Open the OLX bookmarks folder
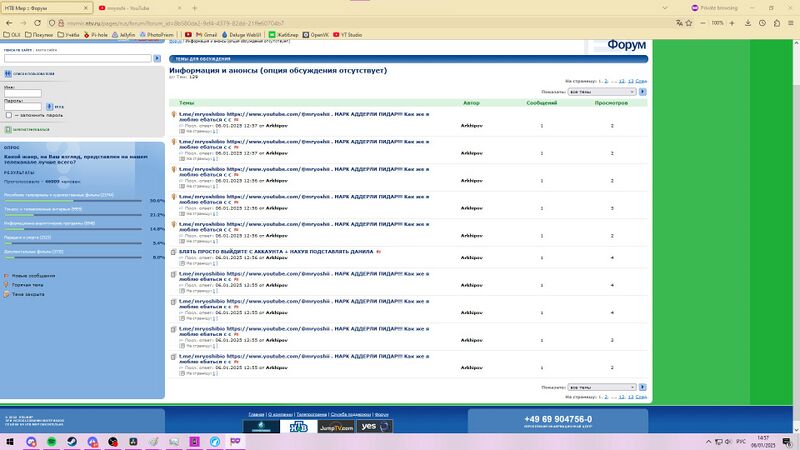Image resolution: width=800 pixels, height=450 pixels. pyautogui.click(x=12, y=35)
